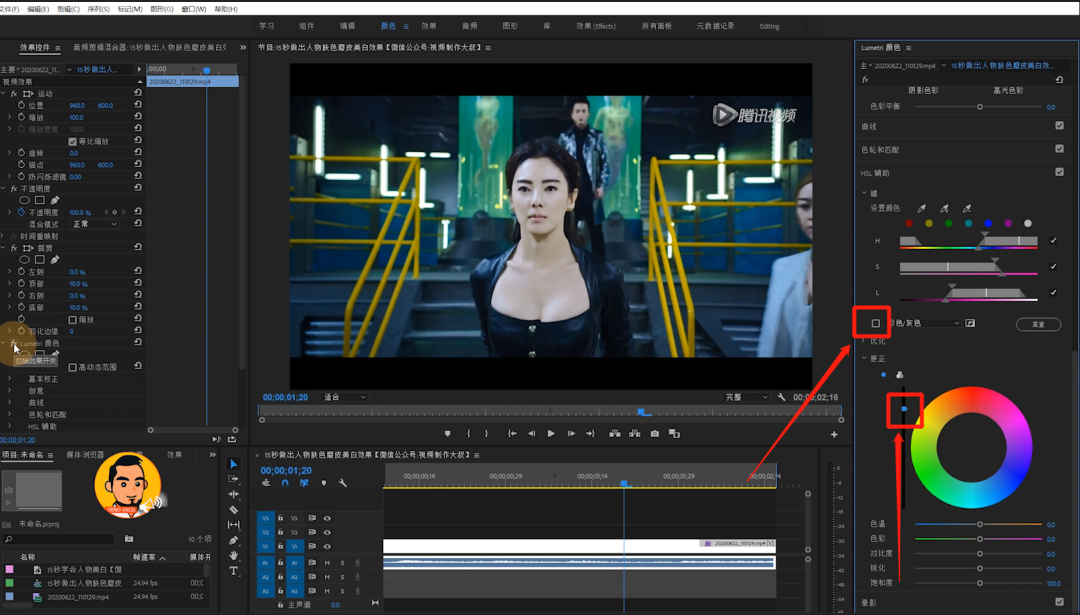Switch to the Learning workspace tab
Screen dimensions: 1080x615
click(267, 26)
